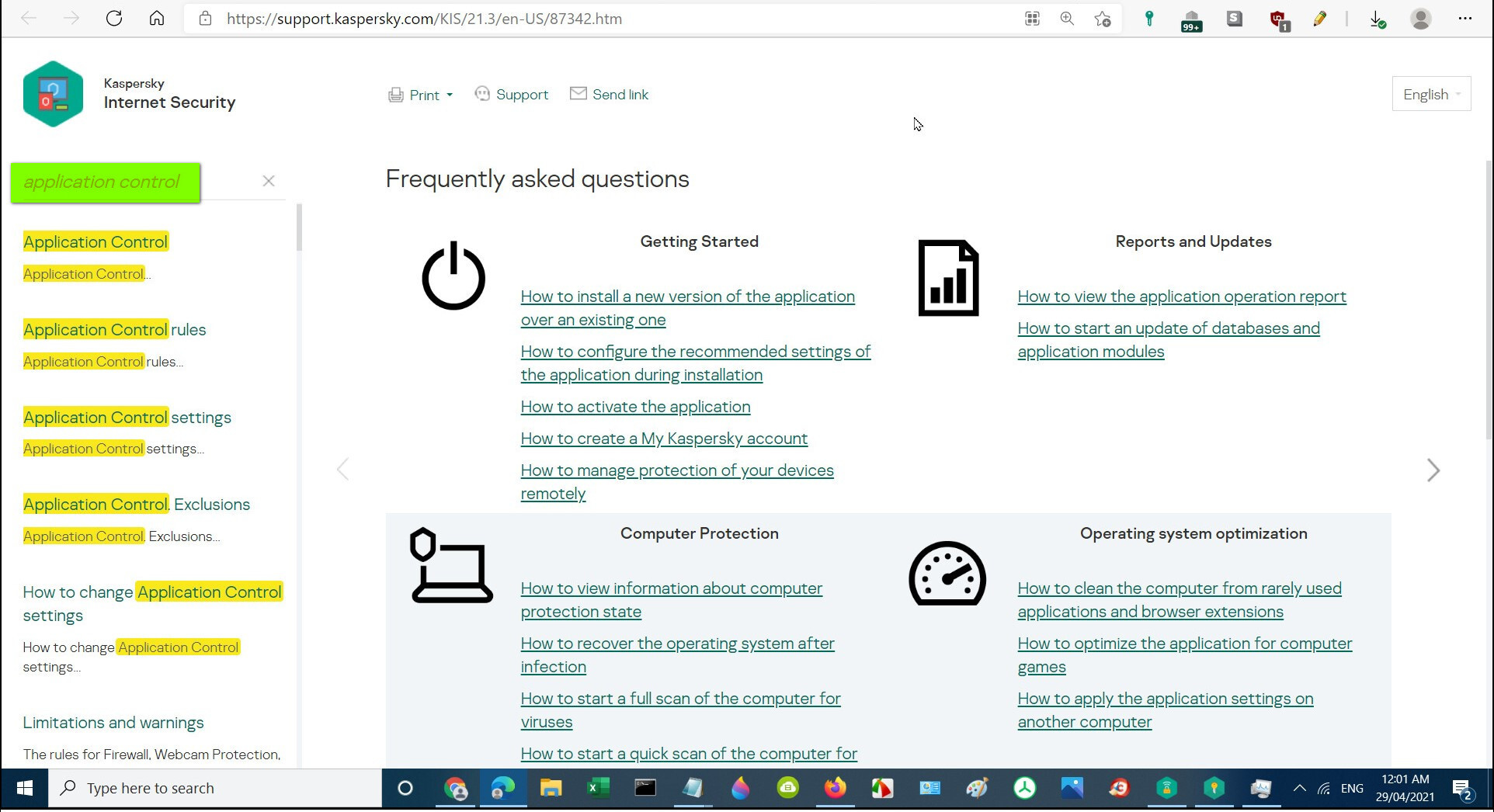Open Application Control. Exclusions result
The image size is (1494, 812).
[137, 505]
